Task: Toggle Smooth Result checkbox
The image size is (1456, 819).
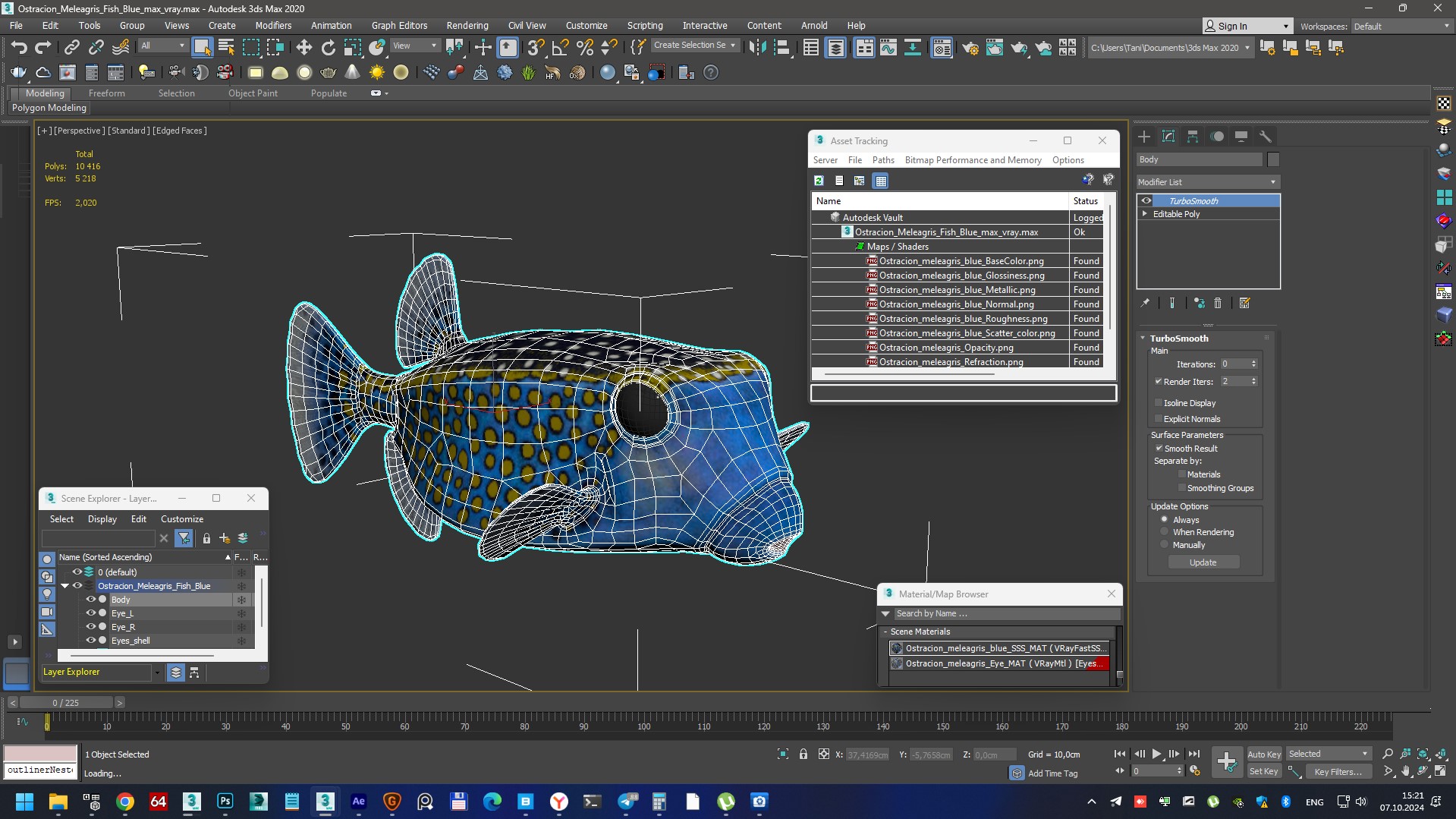Action: pyautogui.click(x=1159, y=449)
